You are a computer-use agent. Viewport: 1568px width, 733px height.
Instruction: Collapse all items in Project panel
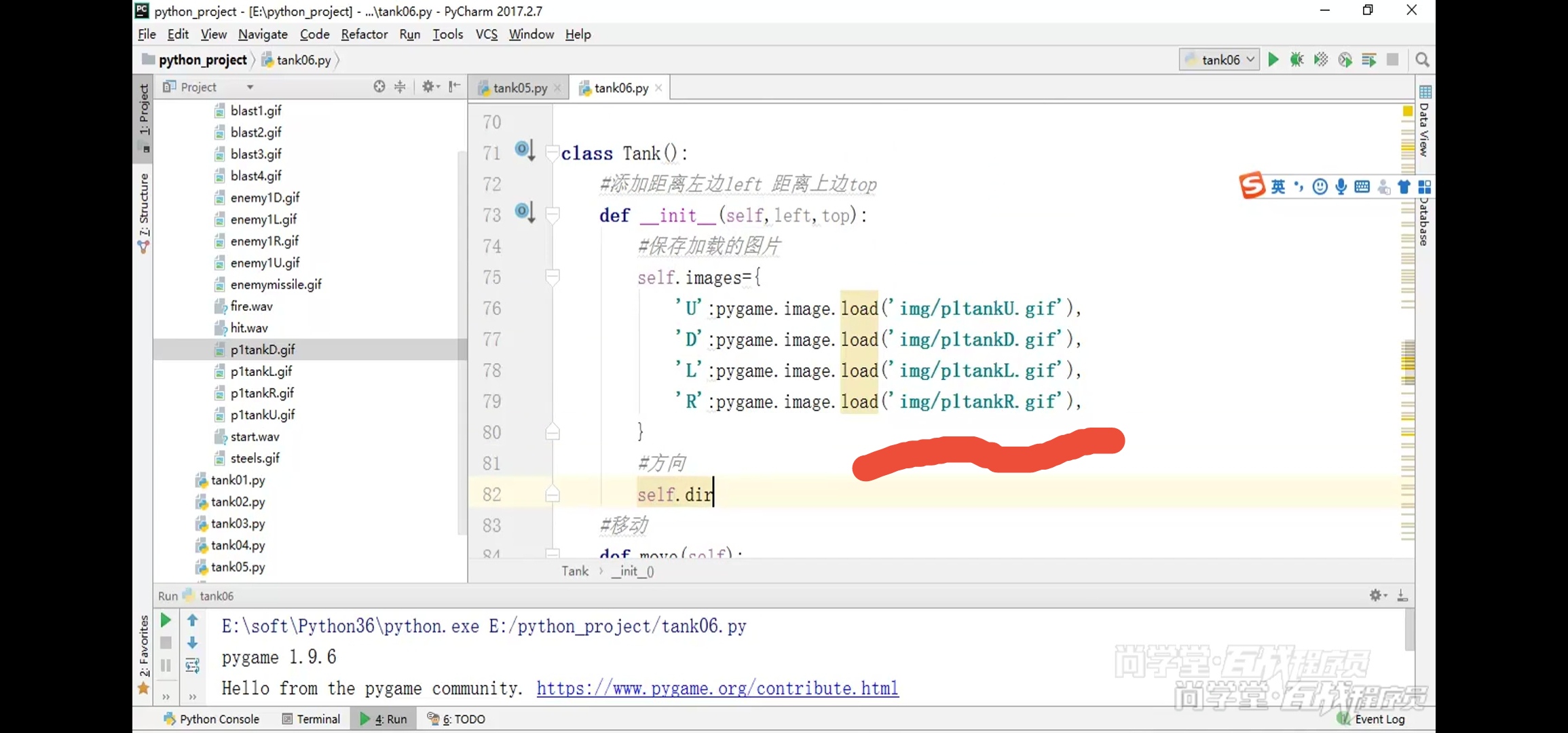click(400, 86)
